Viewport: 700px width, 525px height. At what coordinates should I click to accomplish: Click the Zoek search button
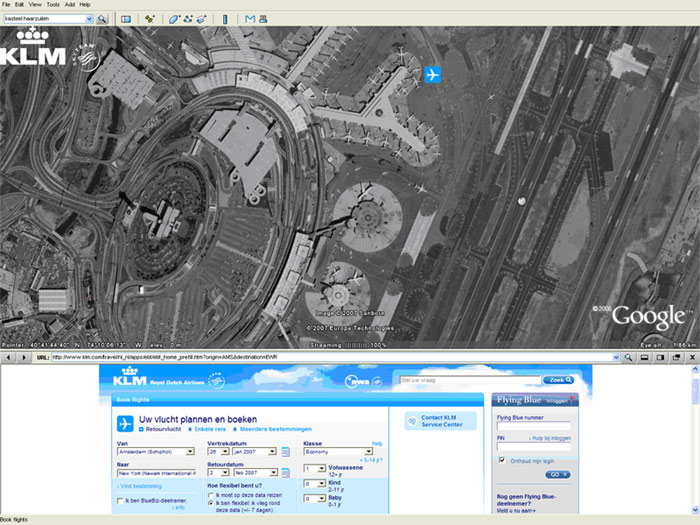pyautogui.click(x=558, y=380)
